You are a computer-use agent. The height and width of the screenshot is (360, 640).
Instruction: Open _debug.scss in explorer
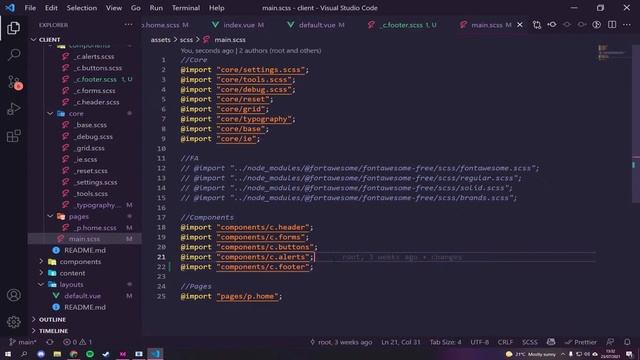93,137
